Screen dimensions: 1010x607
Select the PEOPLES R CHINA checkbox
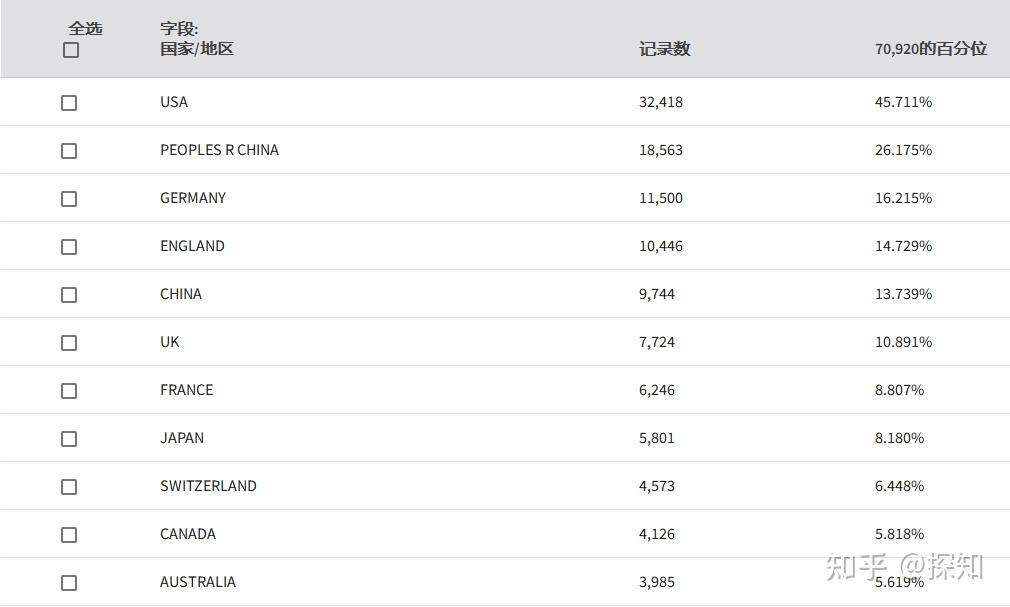69,151
